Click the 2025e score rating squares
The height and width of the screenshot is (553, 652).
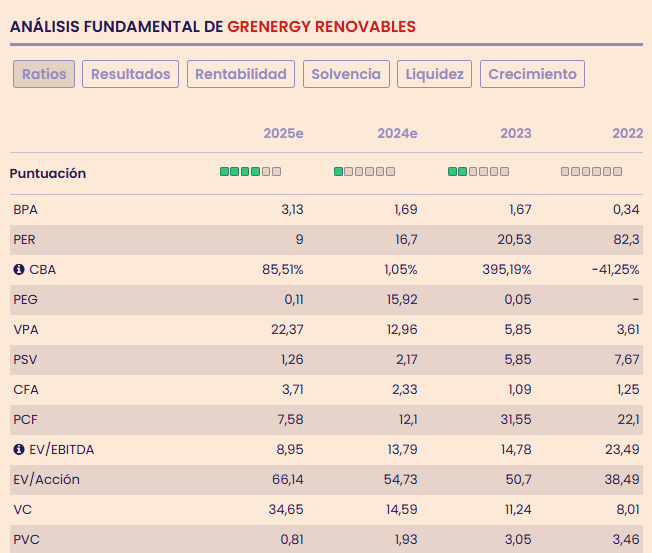(x=250, y=172)
